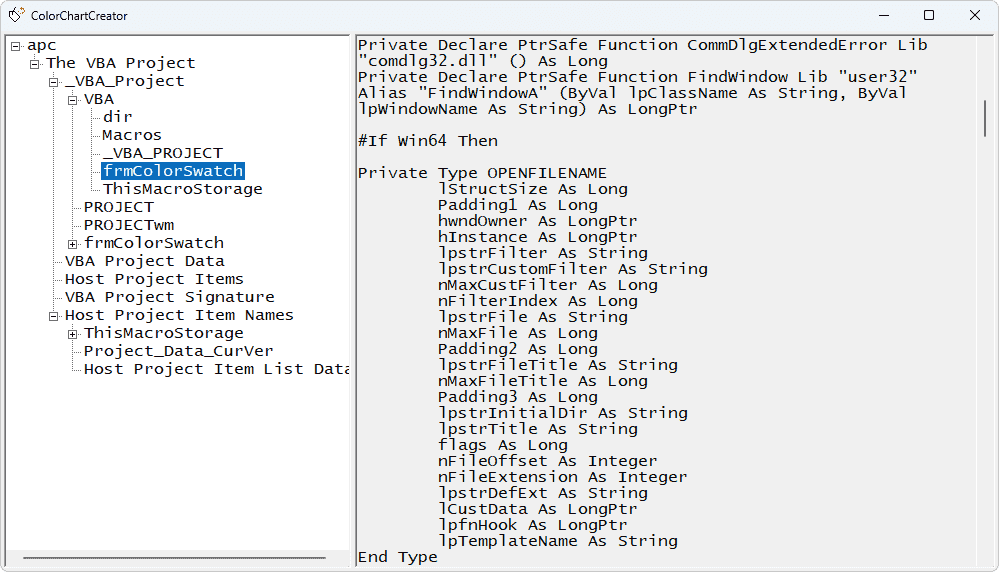The height and width of the screenshot is (572, 999).
Task: Expand the ThisMacroStorage child node
Action: tap(73, 334)
